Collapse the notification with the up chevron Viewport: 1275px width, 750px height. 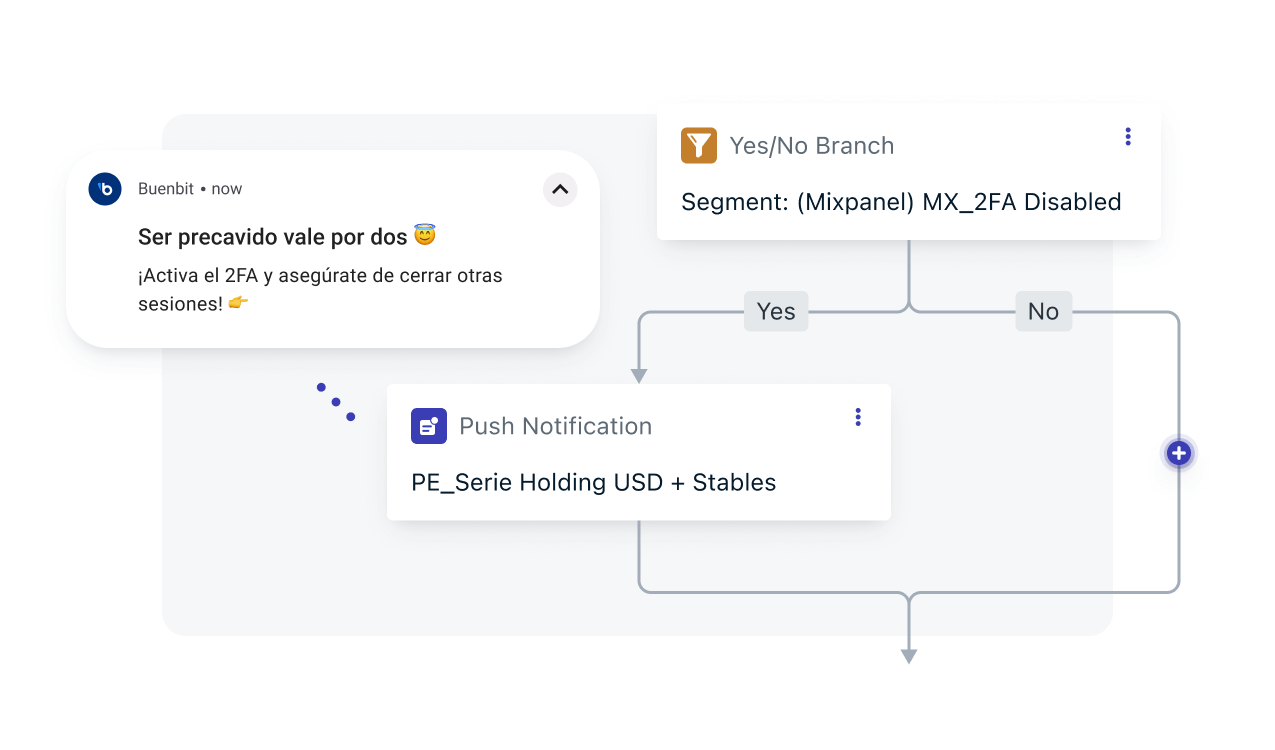(x=560, y=189)
